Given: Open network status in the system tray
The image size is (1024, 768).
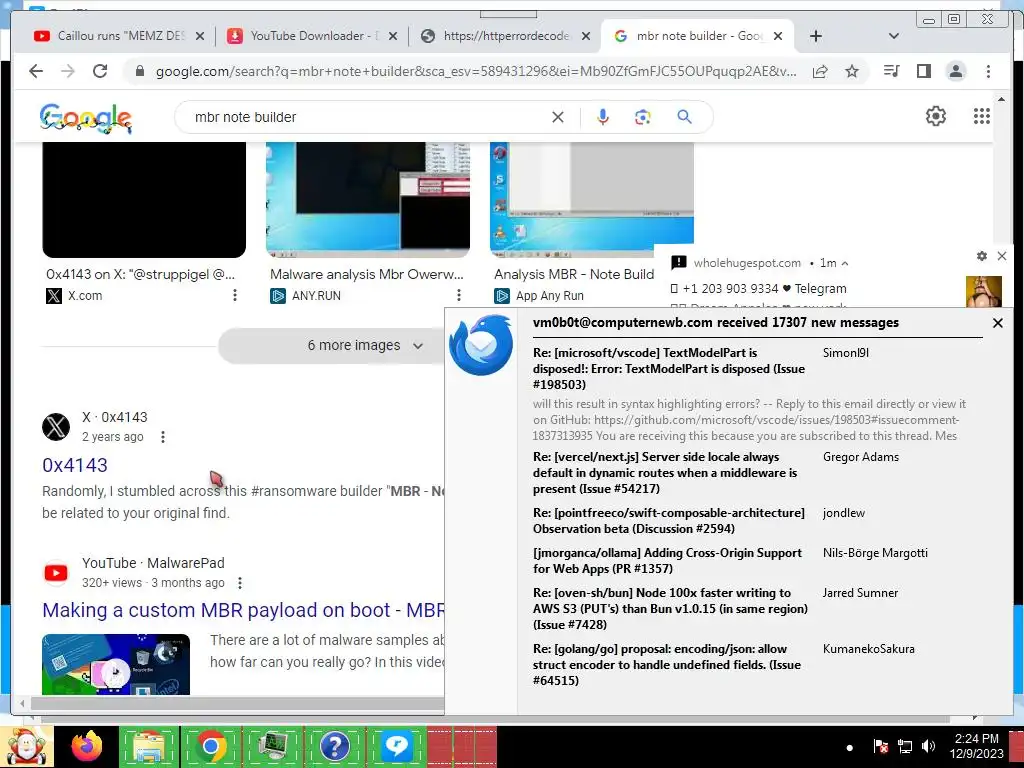Looking at the screenshot, I should coord(905,746).
